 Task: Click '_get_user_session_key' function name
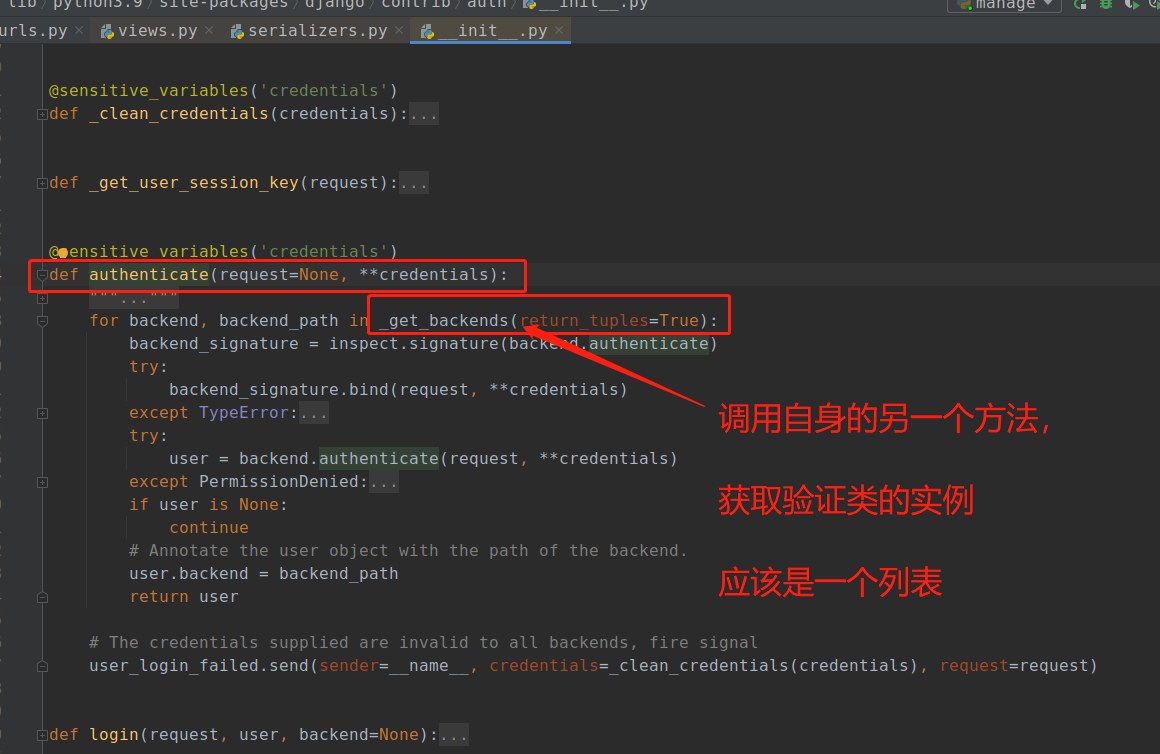click(194, 182)
